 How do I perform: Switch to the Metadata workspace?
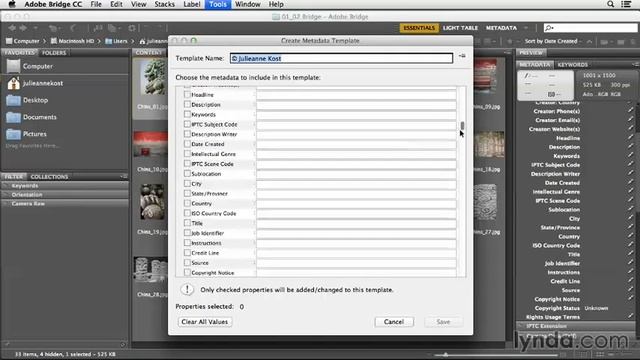501,28
